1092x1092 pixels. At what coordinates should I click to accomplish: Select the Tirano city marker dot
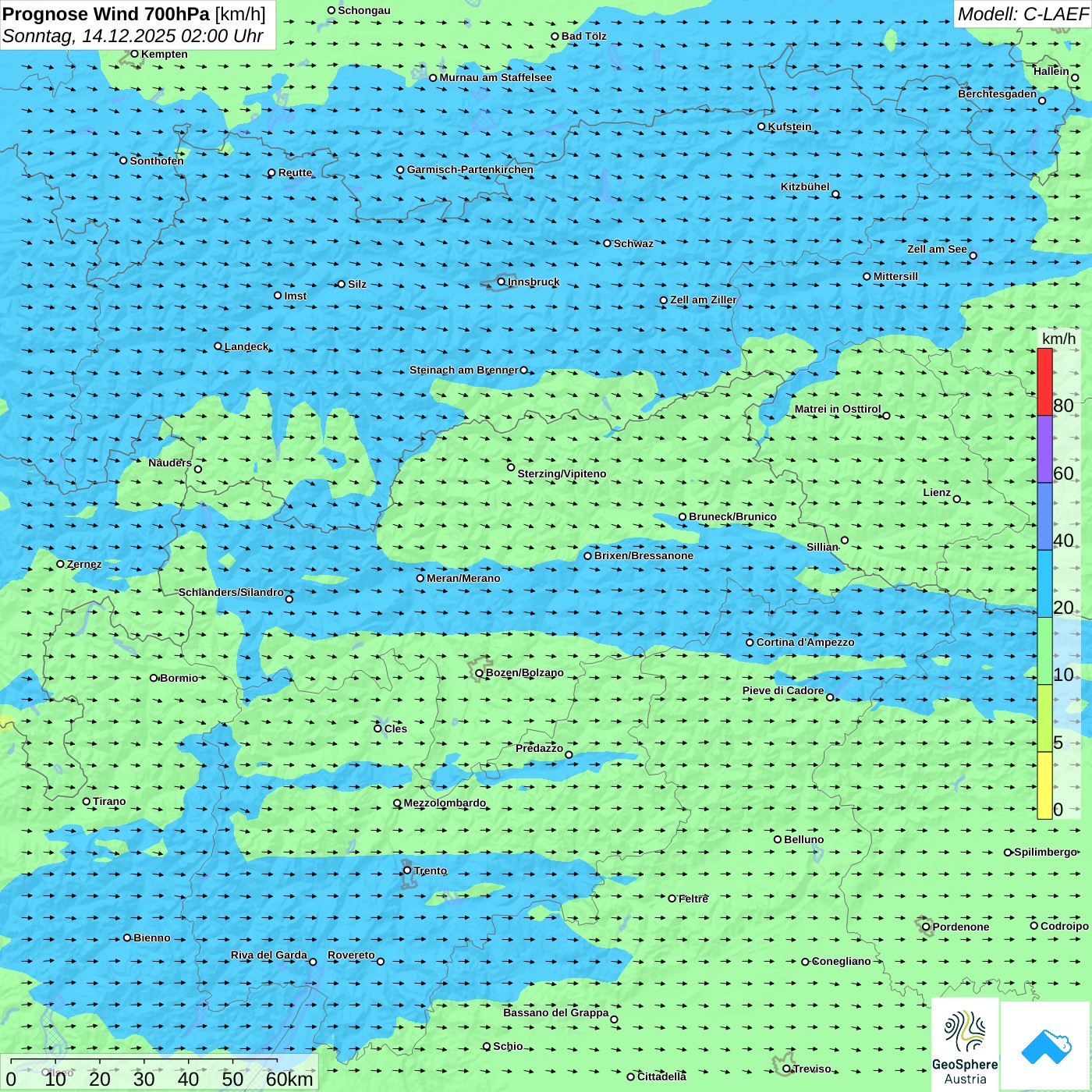(87, 801)
